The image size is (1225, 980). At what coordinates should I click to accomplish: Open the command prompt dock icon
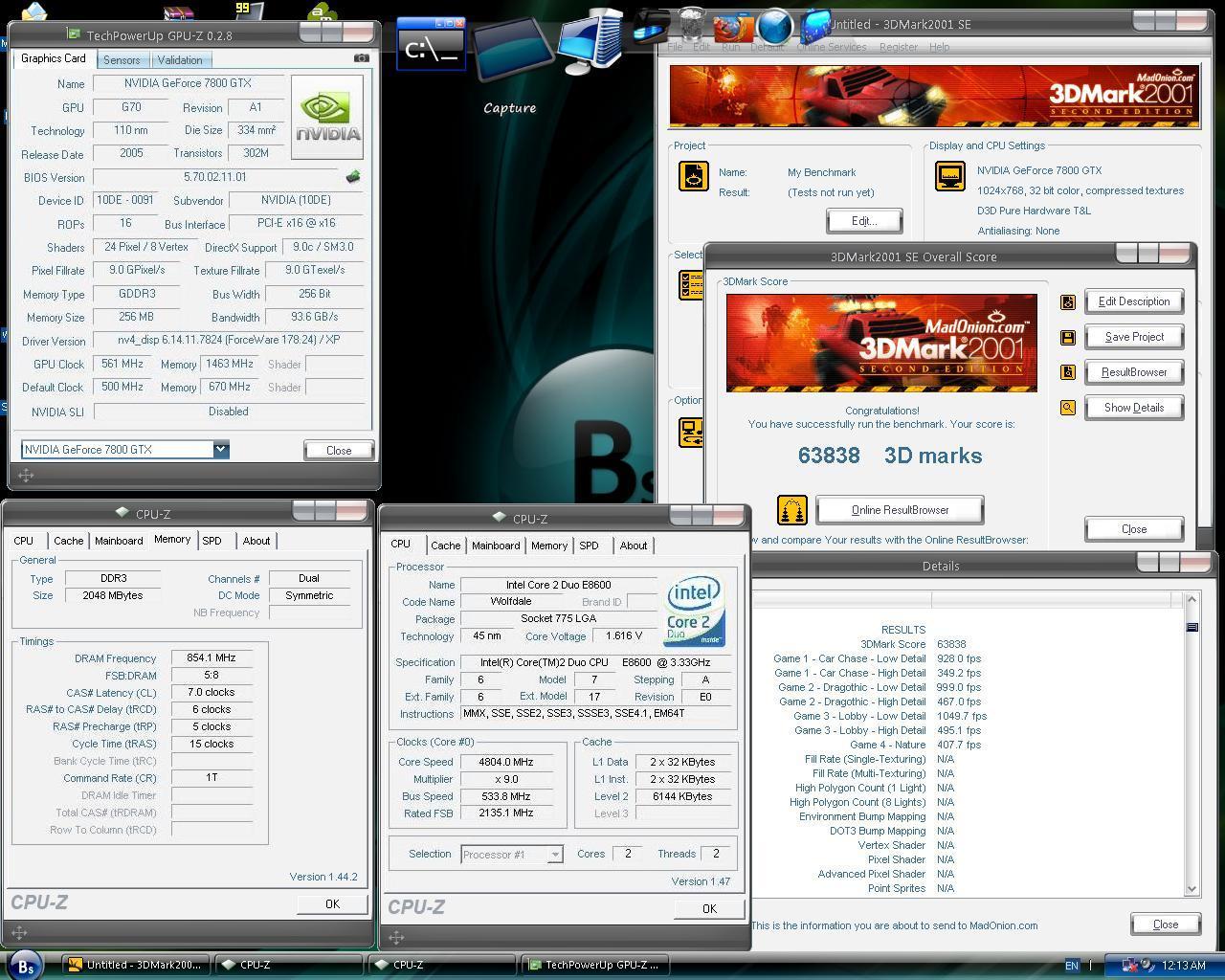(431, 44)
